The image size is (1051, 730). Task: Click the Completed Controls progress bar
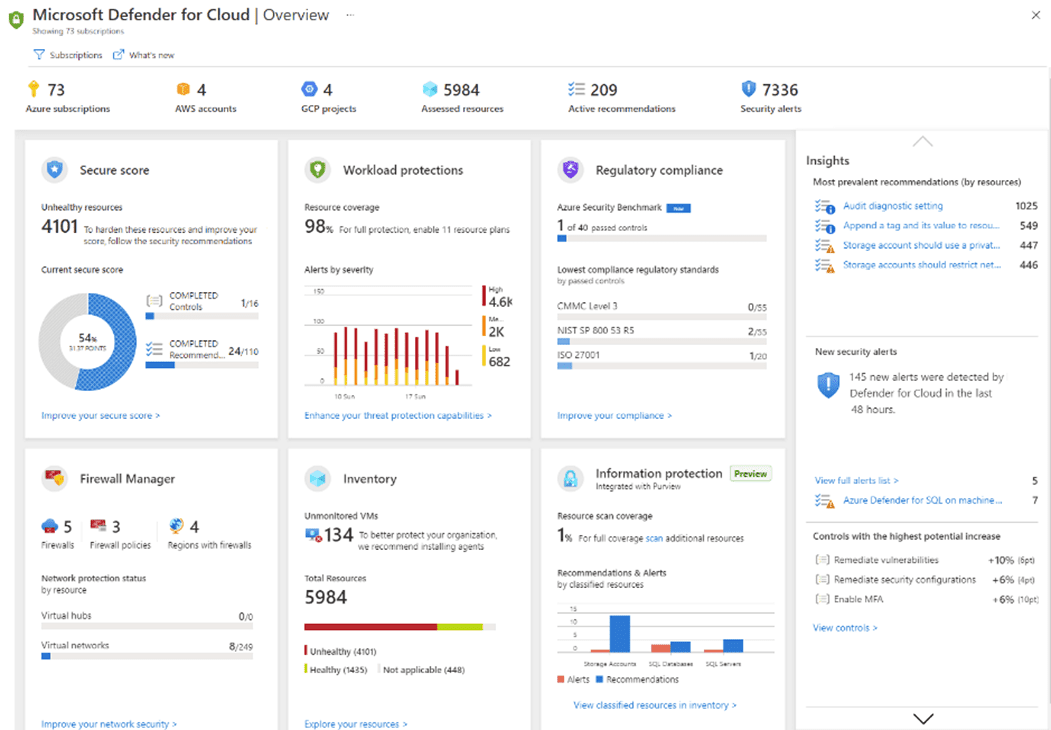pyautogui.click(x=202, y=316)
